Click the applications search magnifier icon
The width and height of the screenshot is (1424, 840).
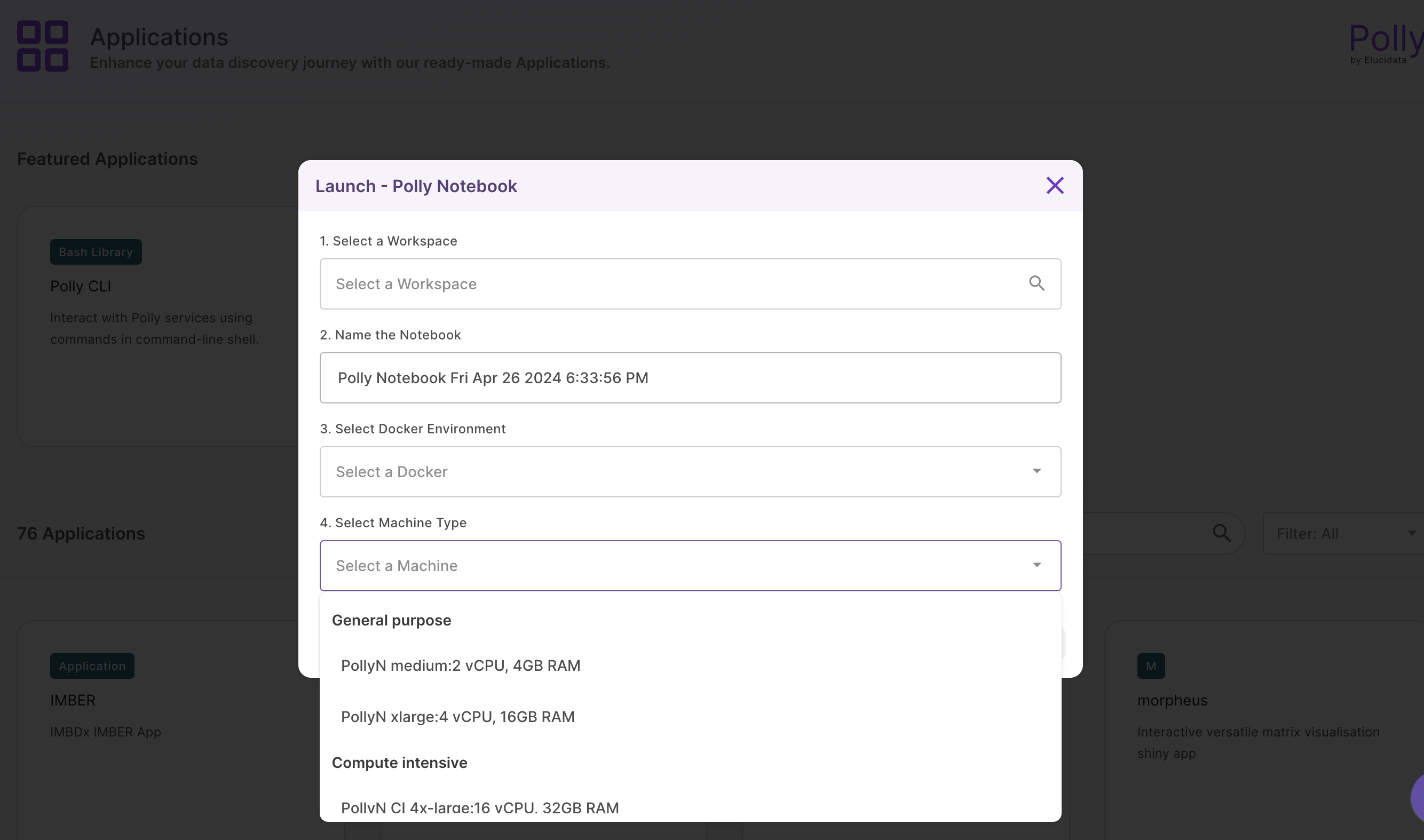1221,533
